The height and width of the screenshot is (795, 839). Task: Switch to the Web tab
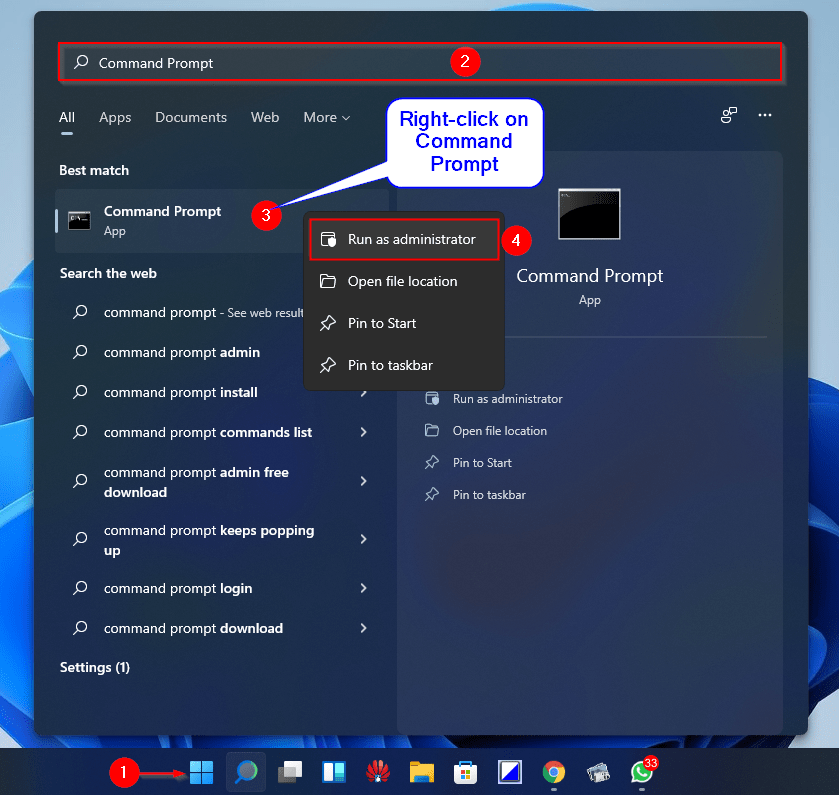click(x=265, y=117)
